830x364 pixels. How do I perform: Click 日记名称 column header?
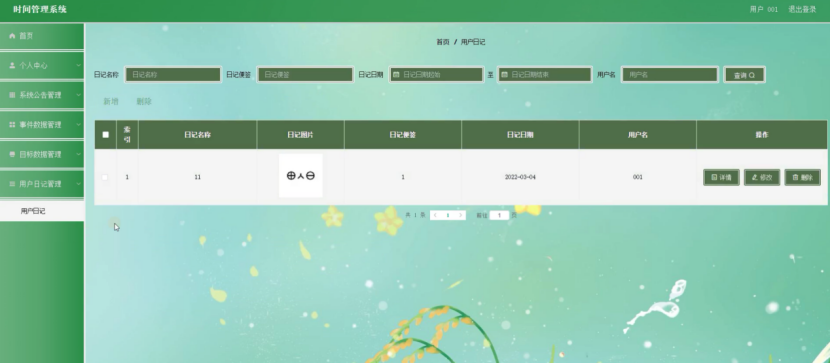[197, 135]
